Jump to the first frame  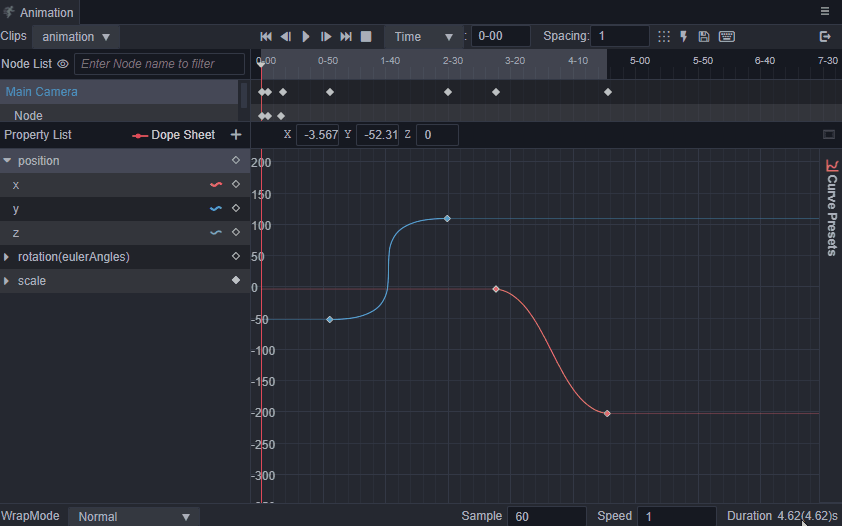[266, 37]
